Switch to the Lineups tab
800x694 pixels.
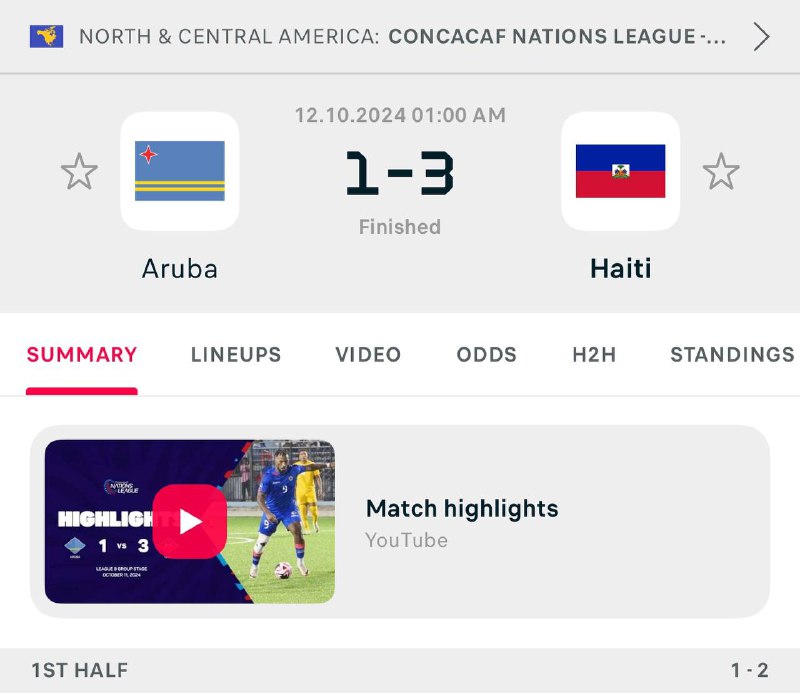236,355
